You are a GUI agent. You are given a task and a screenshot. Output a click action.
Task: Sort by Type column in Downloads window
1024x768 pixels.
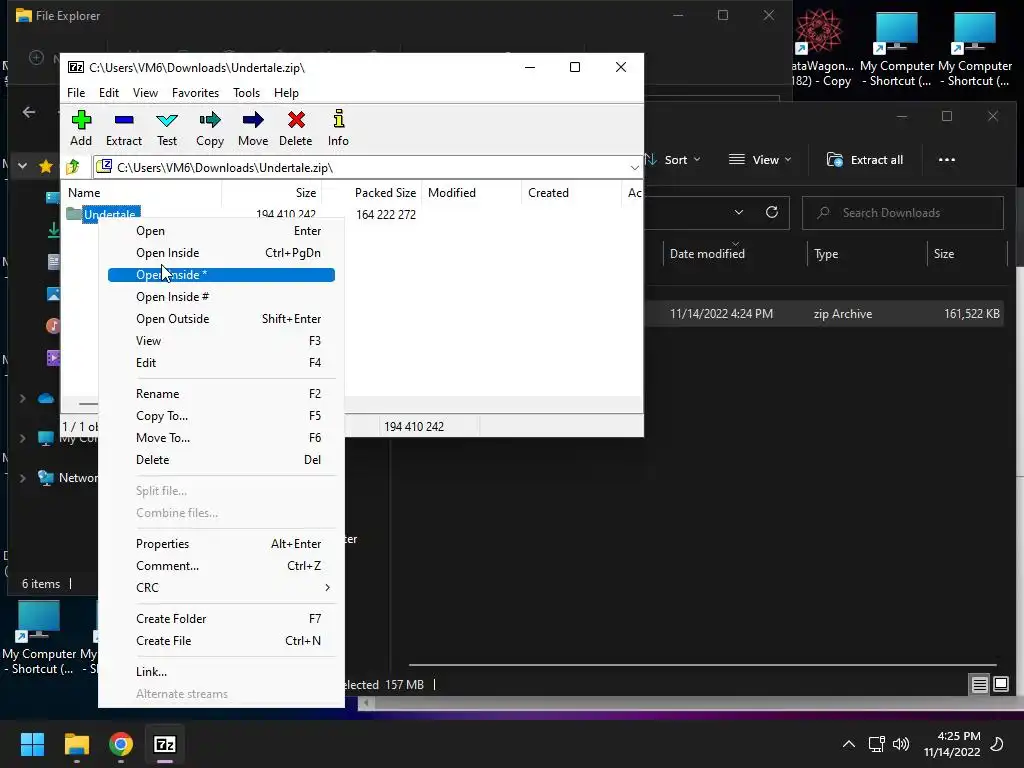coord(867,253)
